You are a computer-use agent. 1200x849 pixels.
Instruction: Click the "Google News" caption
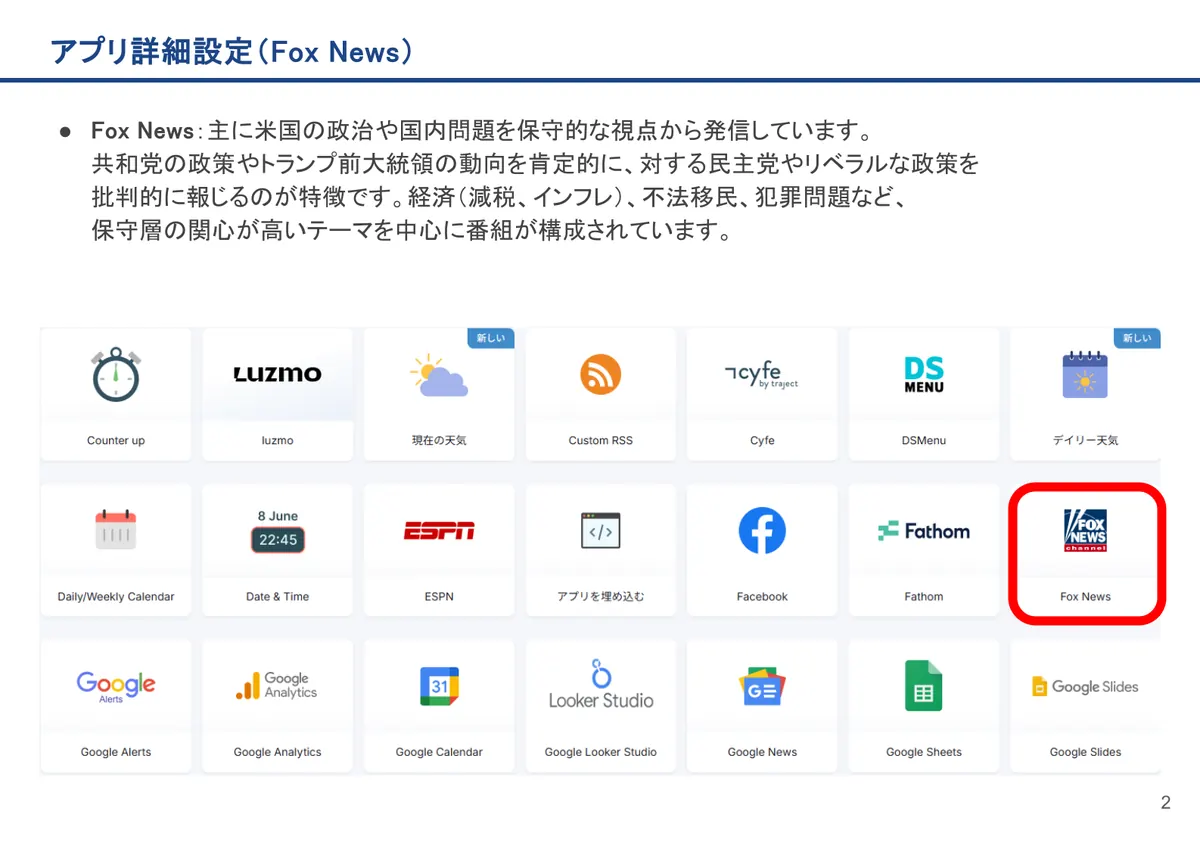762,752
